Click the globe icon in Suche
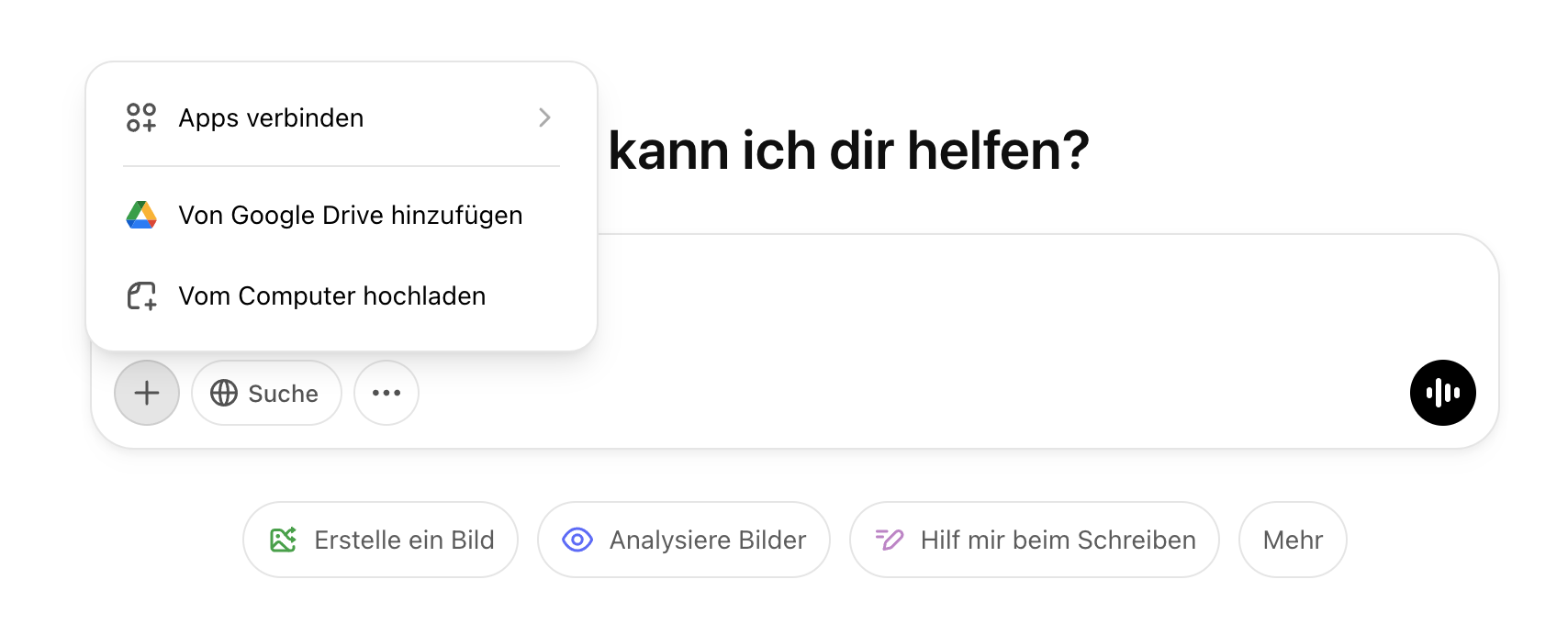 (x=224, y=393)
